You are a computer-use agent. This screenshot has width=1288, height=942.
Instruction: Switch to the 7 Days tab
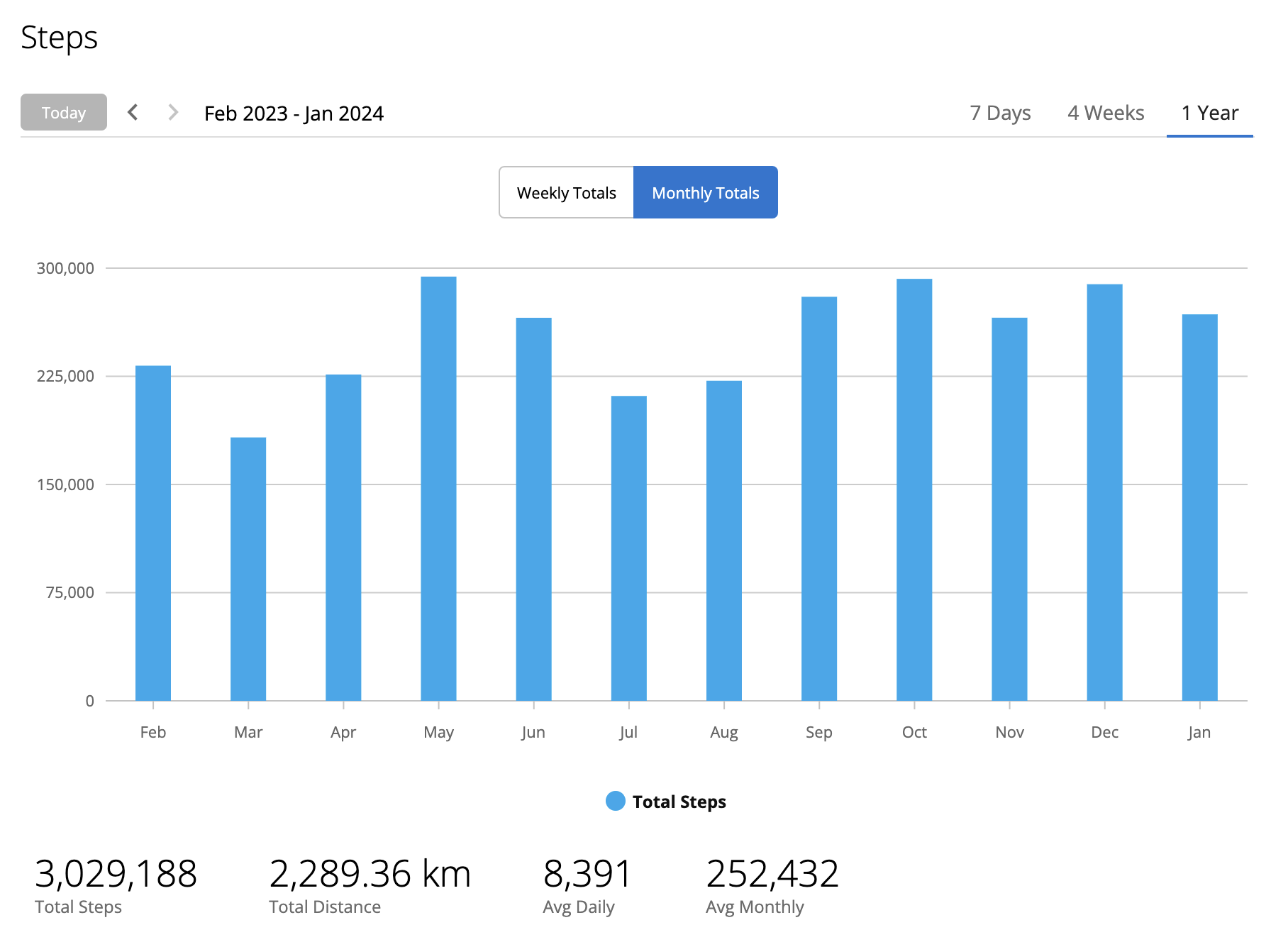pyautogui.click(x=1000, y=113)
